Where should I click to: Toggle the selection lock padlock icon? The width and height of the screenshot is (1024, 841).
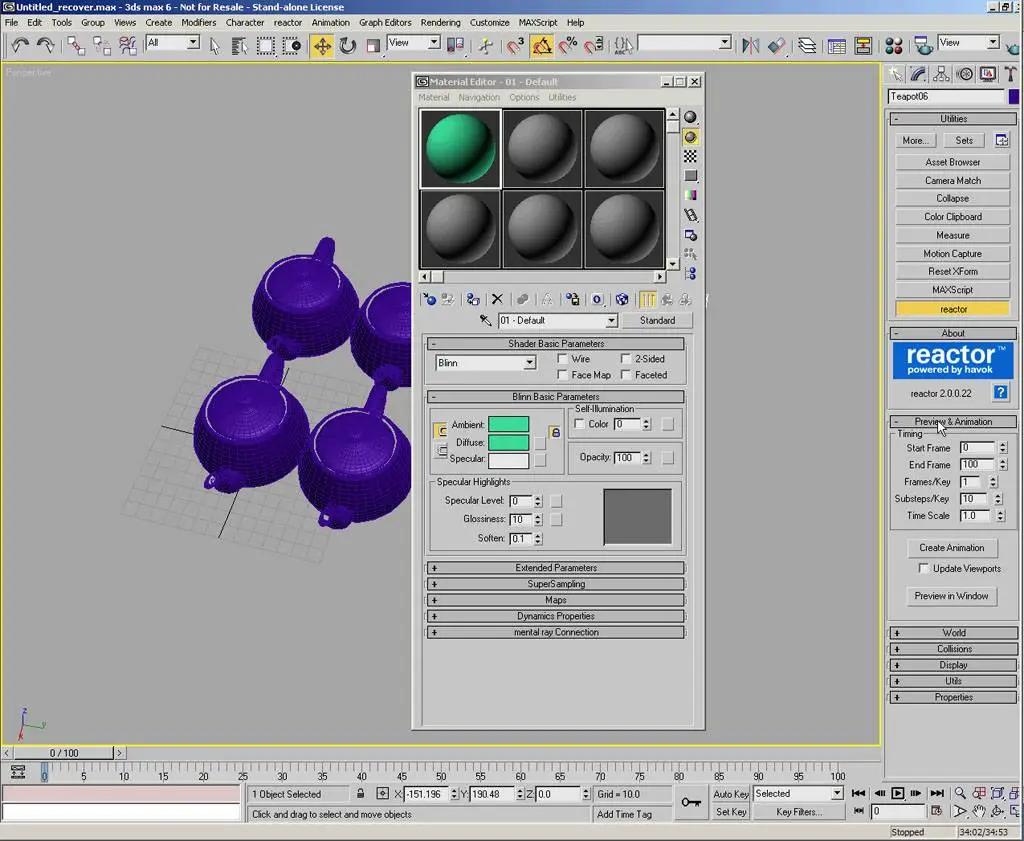pyautogui.click(x=360, y=793)
